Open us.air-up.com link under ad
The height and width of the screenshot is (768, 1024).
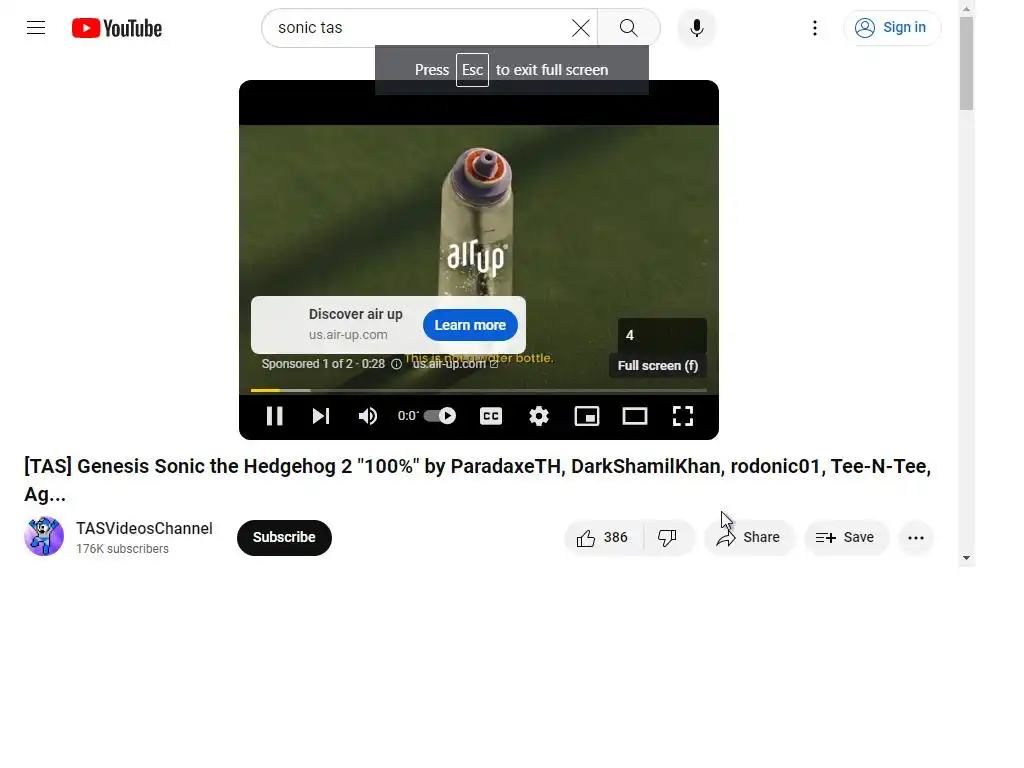455,364
